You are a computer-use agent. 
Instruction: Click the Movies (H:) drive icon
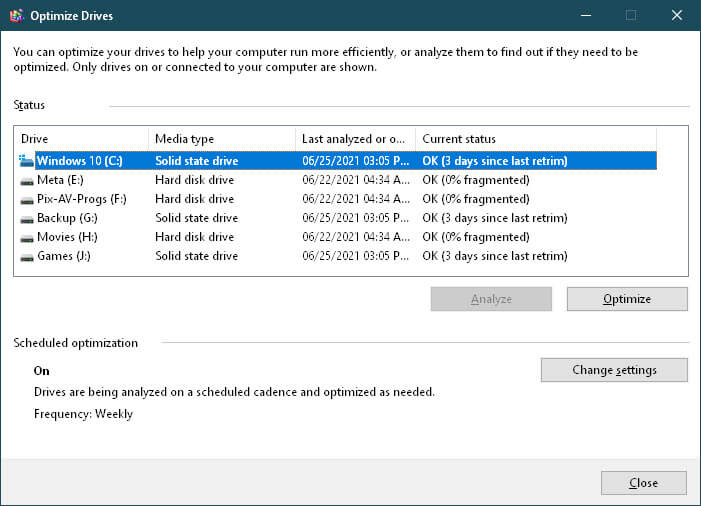click(x=27, y=238)
